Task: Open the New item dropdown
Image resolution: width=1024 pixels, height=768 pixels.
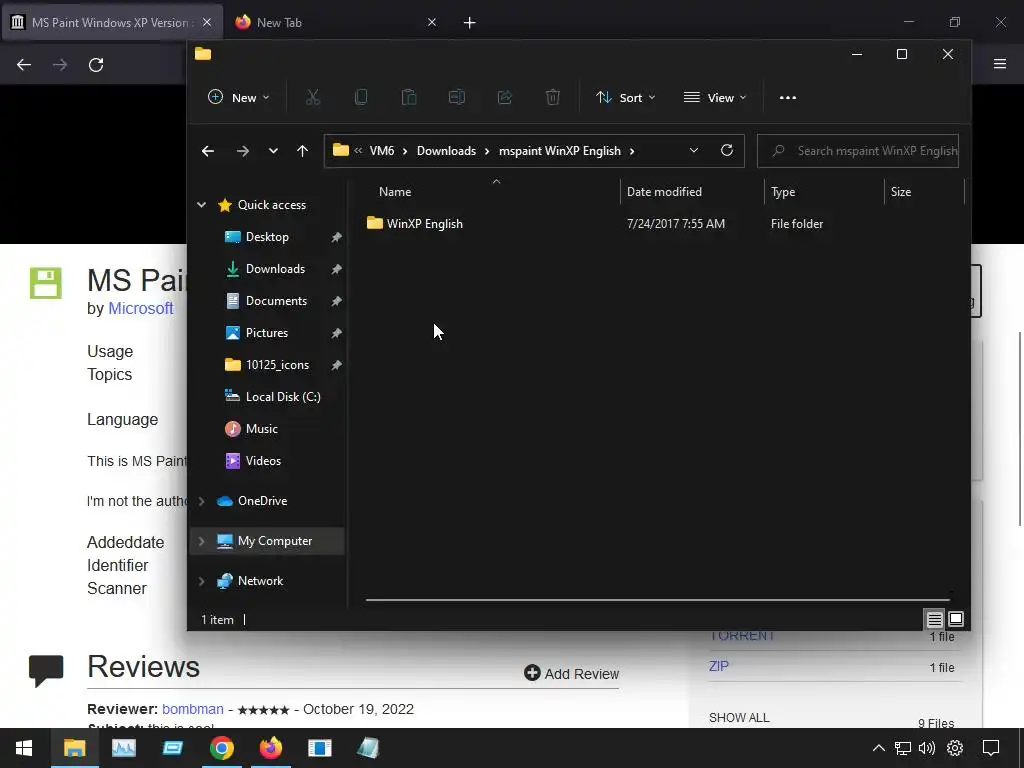Action: click(238, 97)
